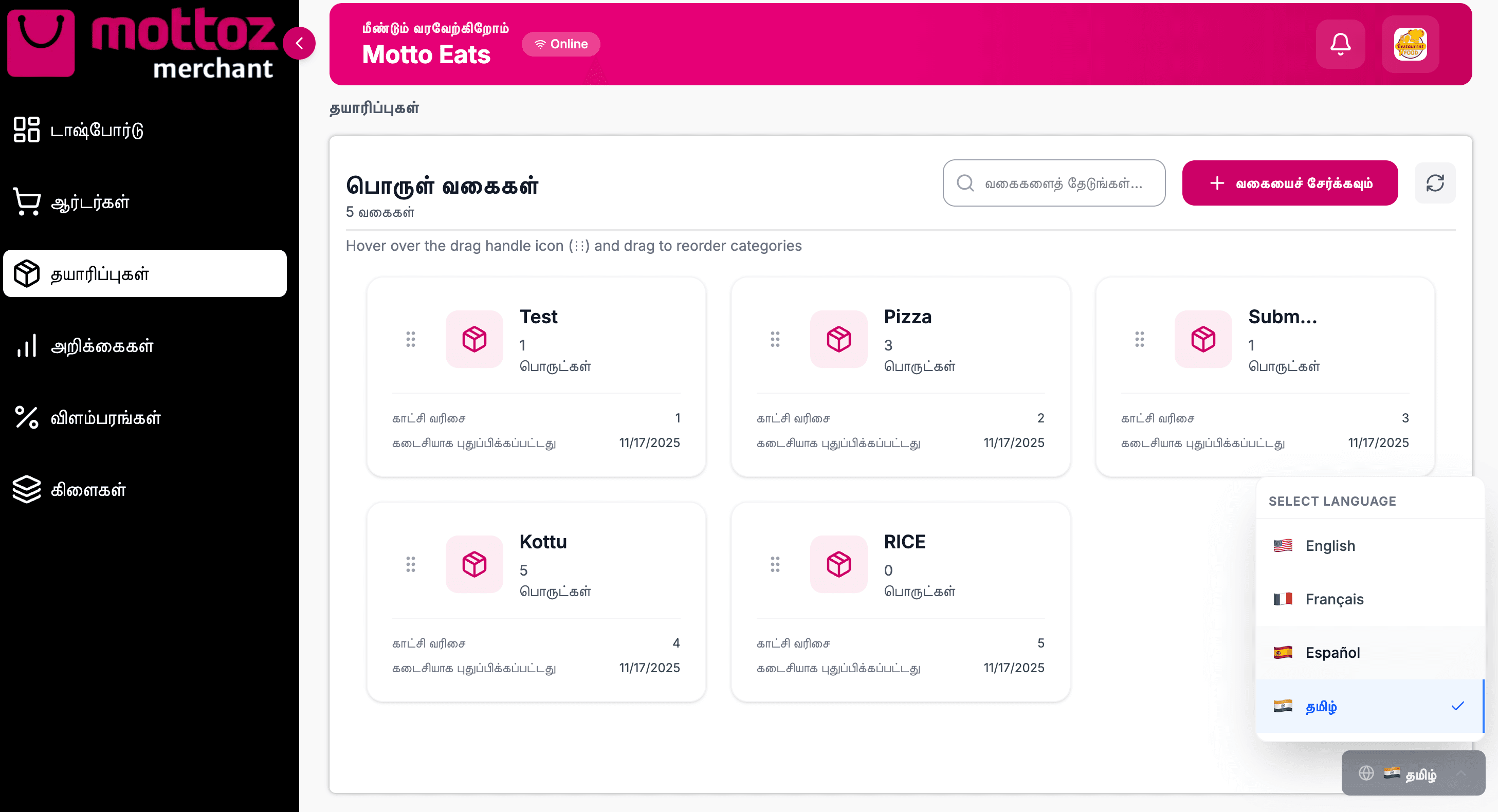Image resolution: width=1498 pixels, height=812 pixels.
Task: Open the Test category title
Action: coord(539,317)
